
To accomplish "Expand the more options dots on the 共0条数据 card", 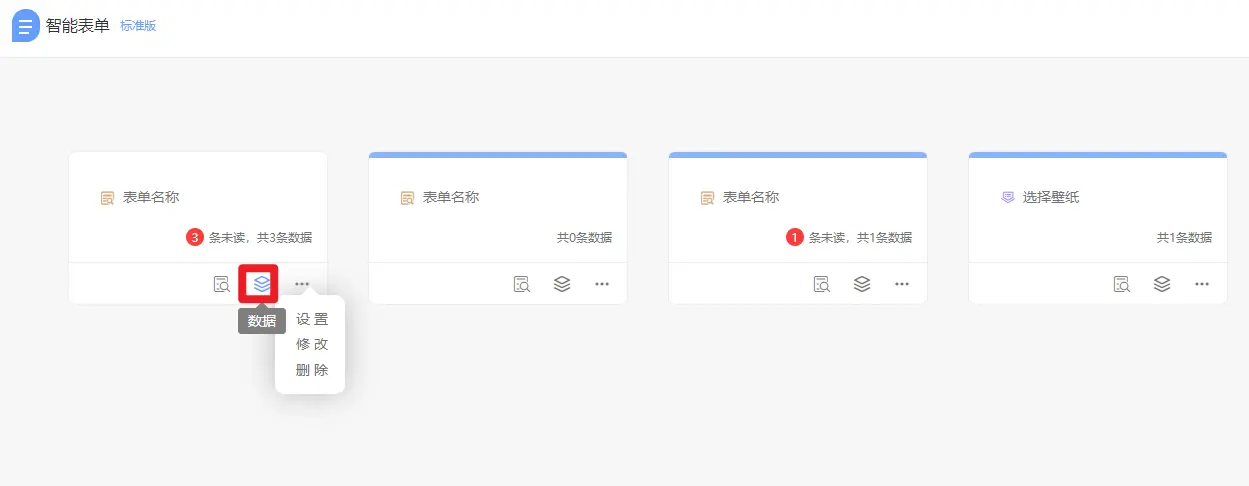I will tap(602, 284).
